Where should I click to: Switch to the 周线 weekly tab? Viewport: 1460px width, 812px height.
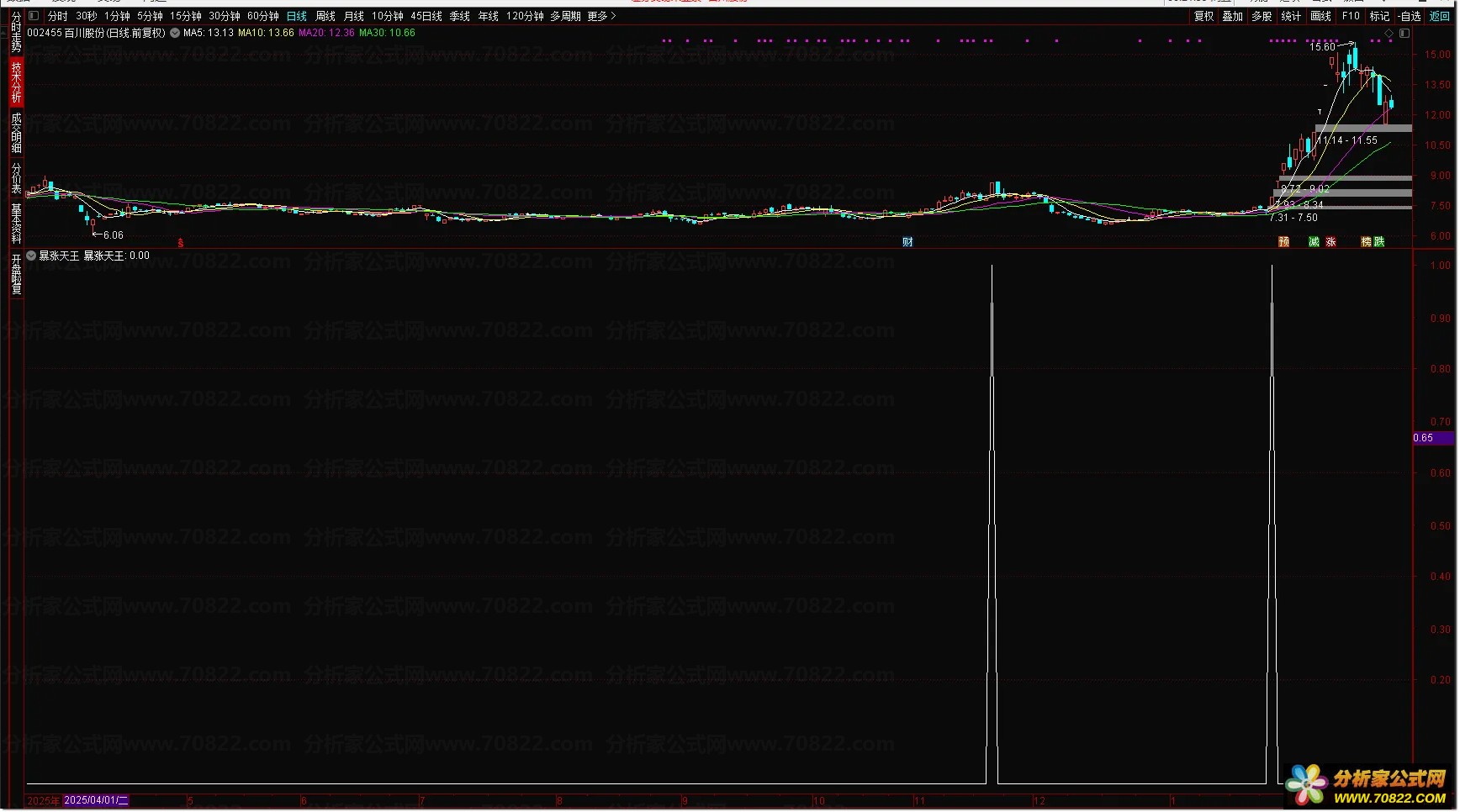pos(325,16)
